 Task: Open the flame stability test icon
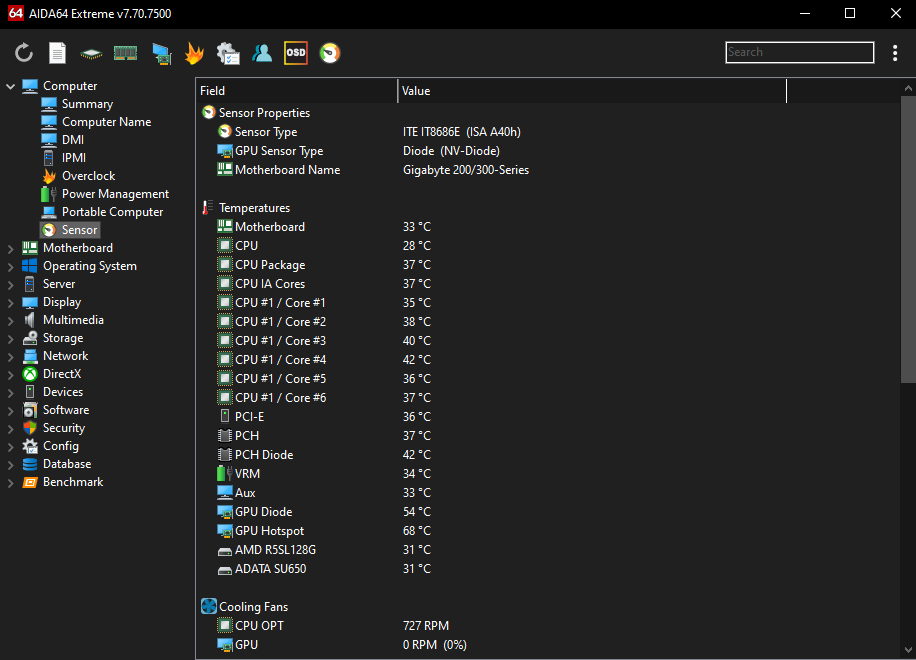coord(194,53)
